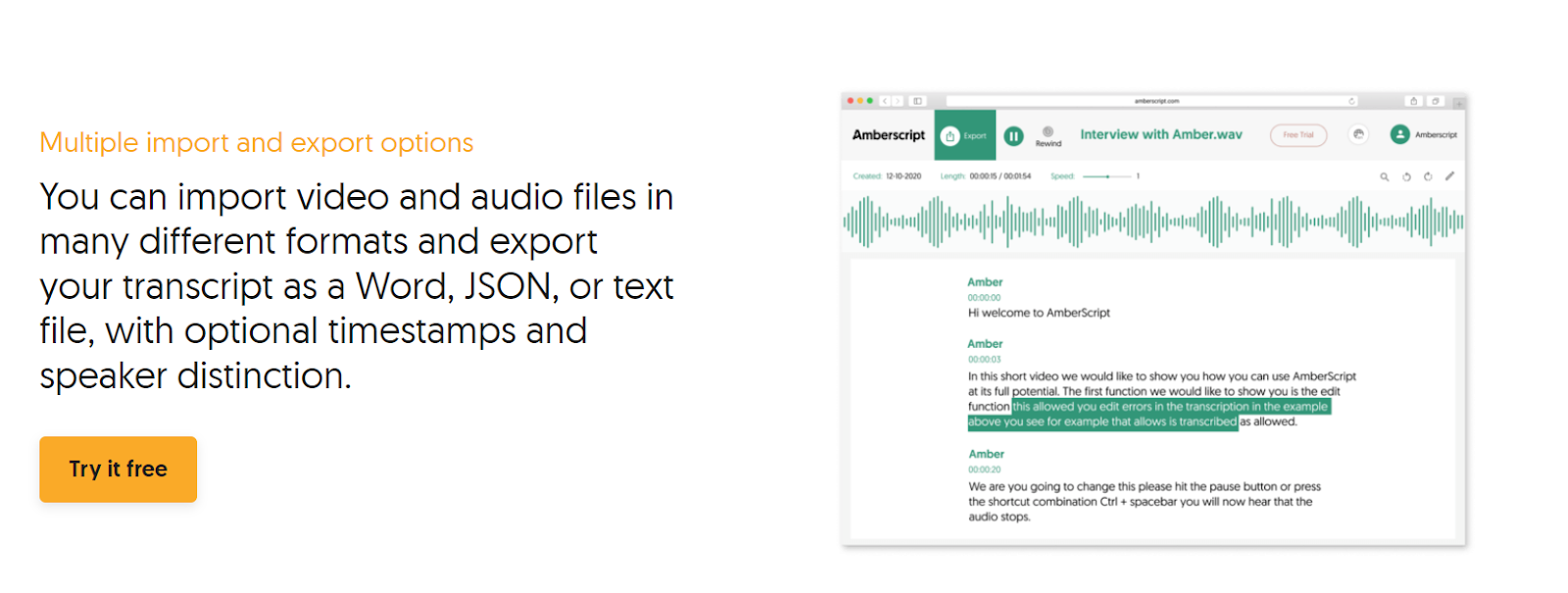
Task: Click the Free Trial pill button
Action: [x=1298, y=135]
